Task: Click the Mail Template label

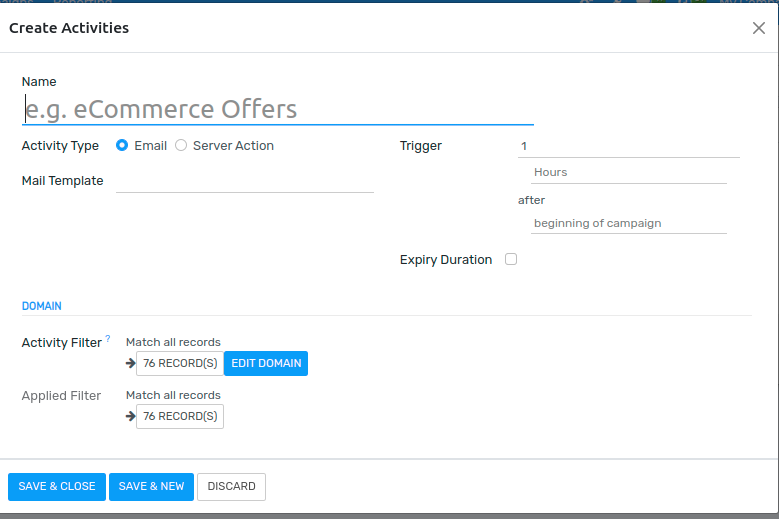Action: pyautogui.click(x=63, y=181)
